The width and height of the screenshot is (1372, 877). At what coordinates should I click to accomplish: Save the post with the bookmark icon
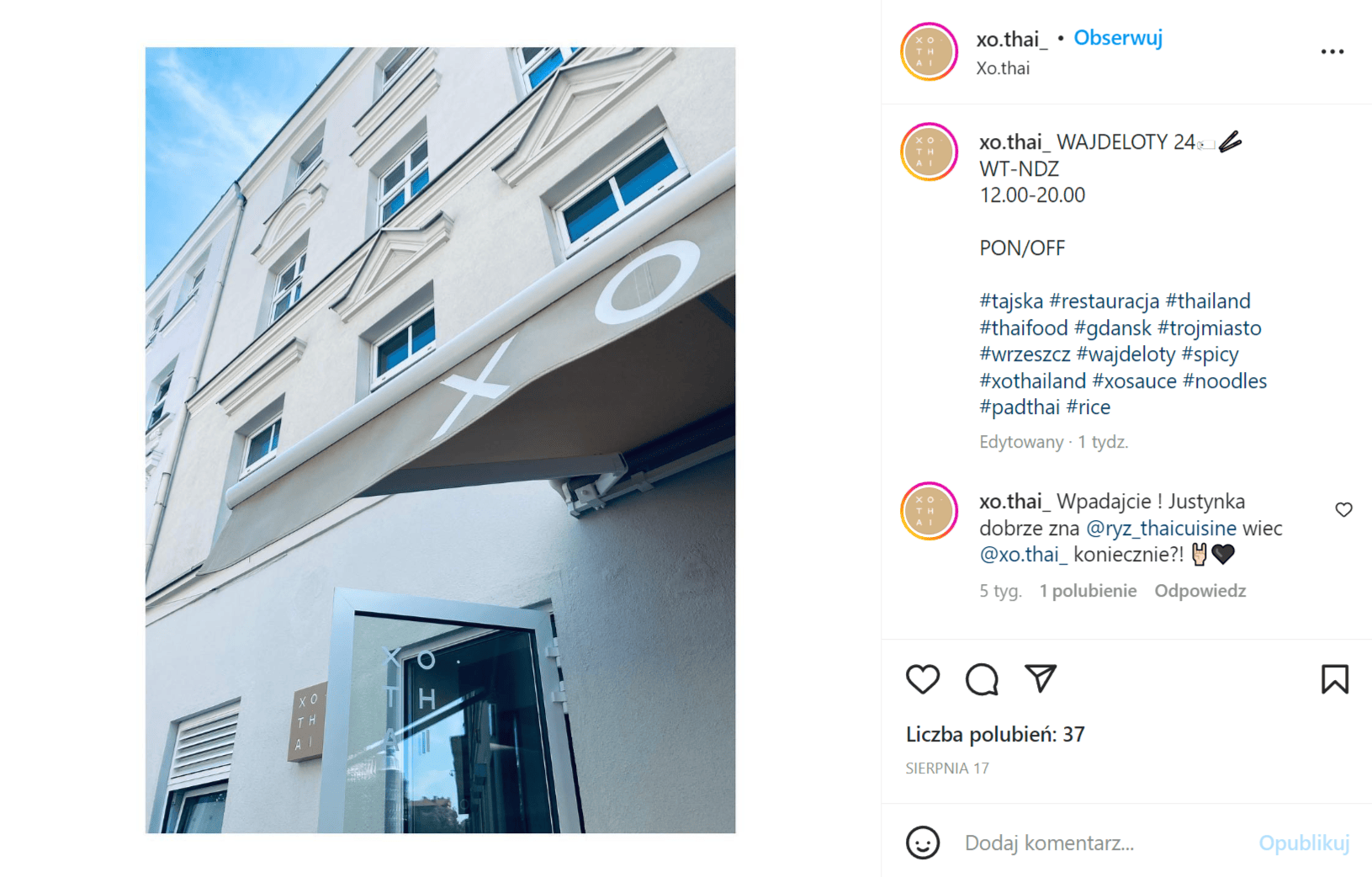click(x=1334, y=679)
